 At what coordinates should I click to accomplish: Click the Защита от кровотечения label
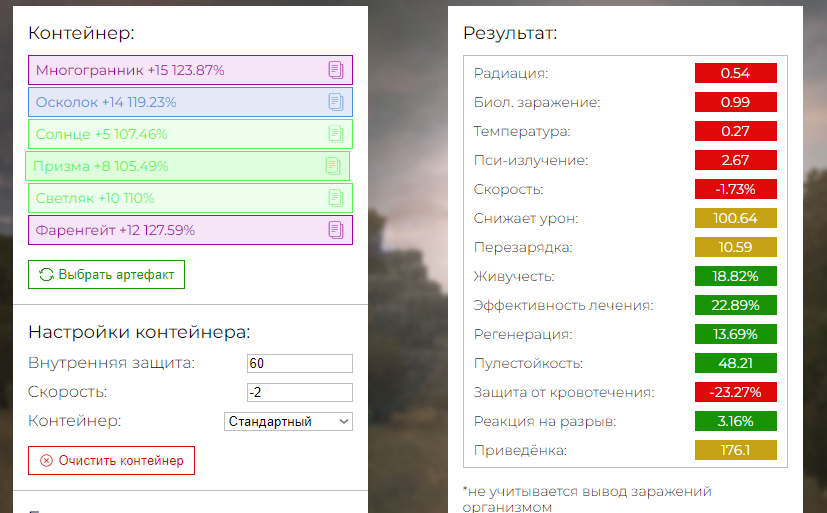(x=564, y=392)
